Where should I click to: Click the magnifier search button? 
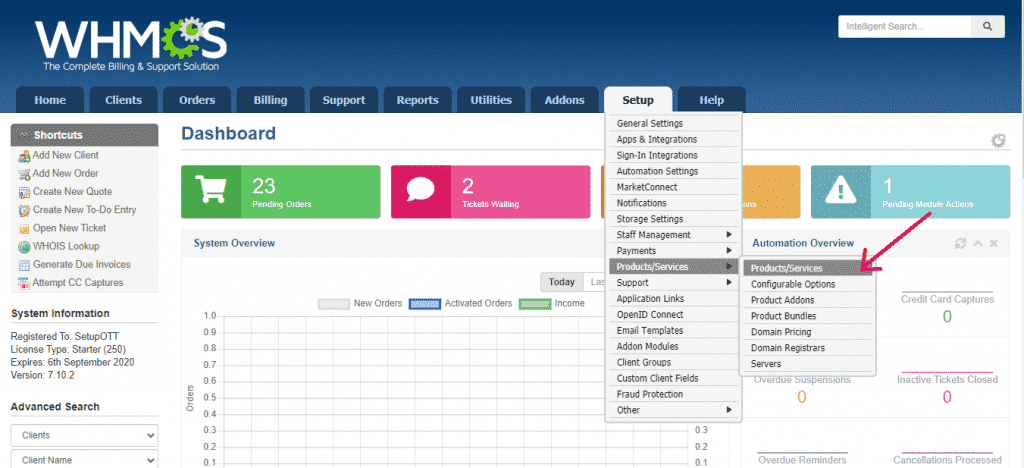(987, 27)
